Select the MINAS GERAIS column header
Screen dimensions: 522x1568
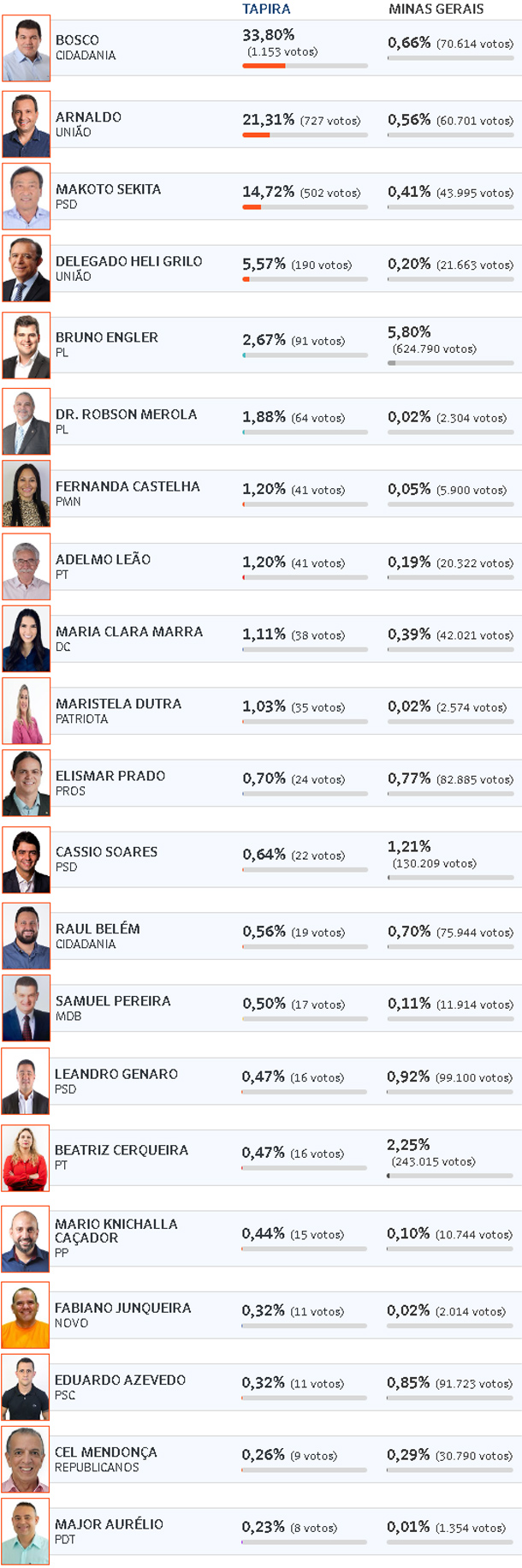436,9
